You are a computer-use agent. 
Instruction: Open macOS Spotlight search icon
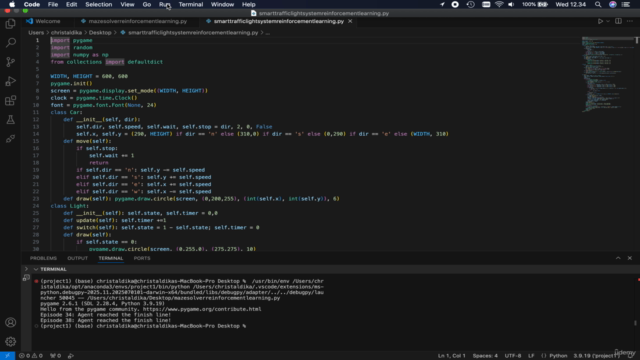(598, 4)
